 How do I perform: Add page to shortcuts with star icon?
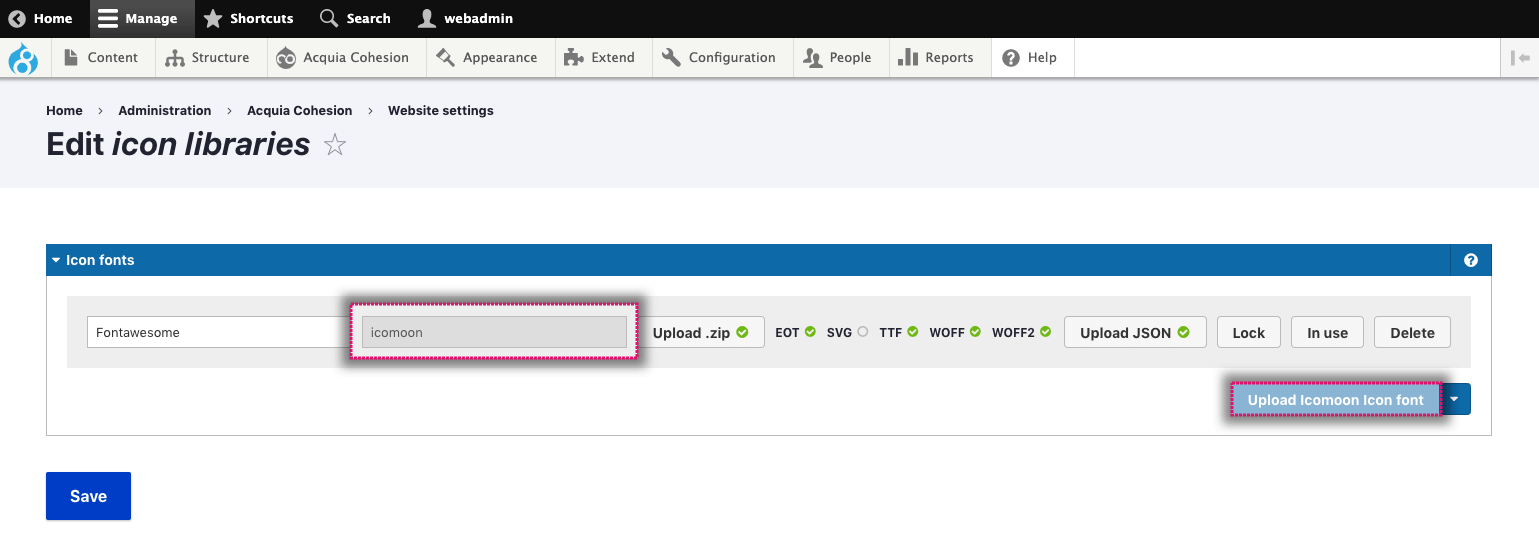(x=335, y=146)
